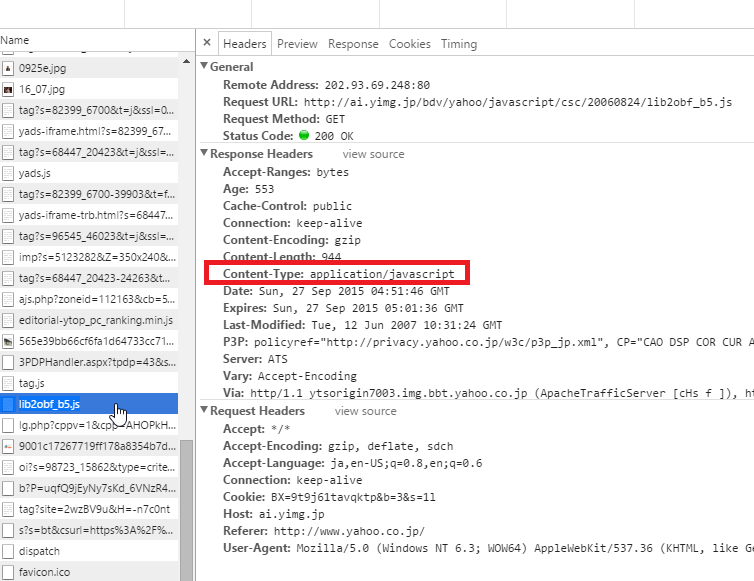
Task: Select request tag?s=82399_6700-39903&t=f...
Action: [89, 194]
